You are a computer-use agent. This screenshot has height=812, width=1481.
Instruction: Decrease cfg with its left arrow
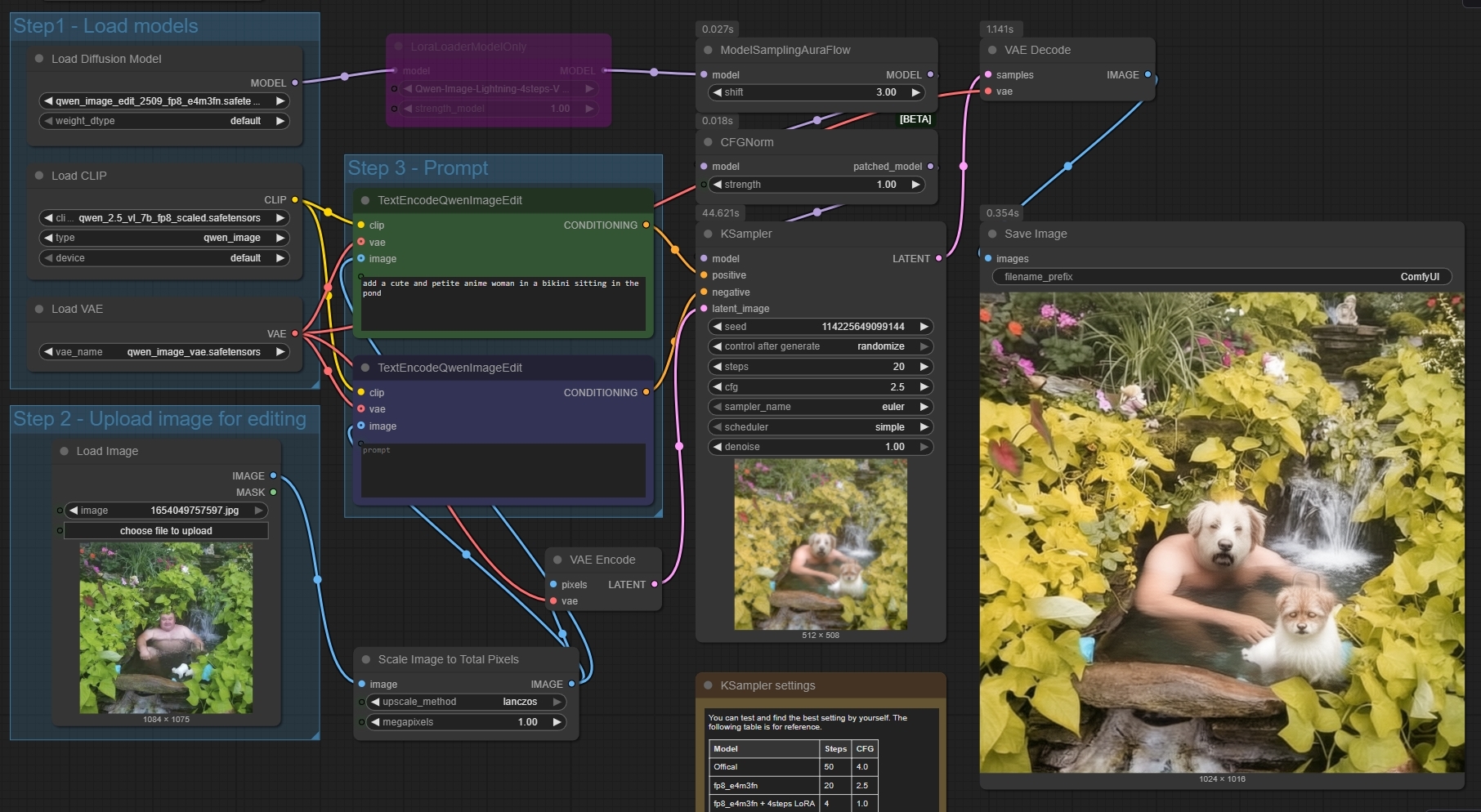[717, 387]
